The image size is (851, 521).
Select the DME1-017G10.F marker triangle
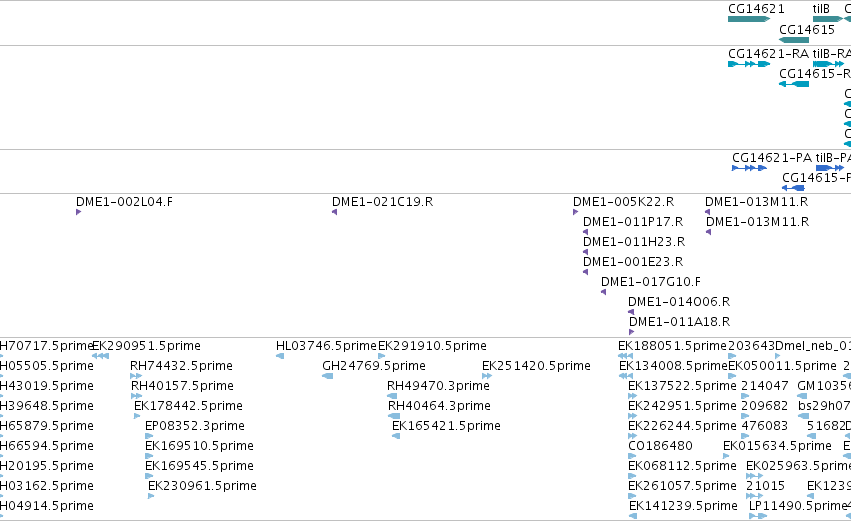(604, 292)
